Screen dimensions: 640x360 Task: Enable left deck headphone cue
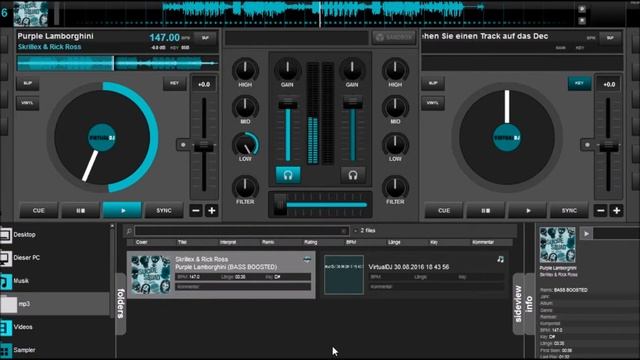coord(288,175)
